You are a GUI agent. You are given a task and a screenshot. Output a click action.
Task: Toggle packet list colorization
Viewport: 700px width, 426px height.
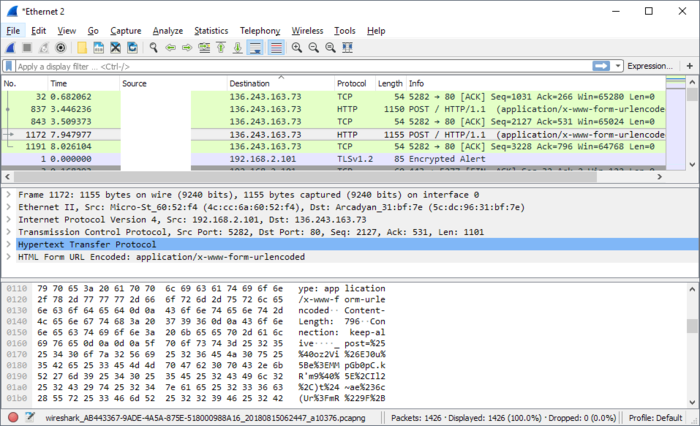tap(275, 47)
